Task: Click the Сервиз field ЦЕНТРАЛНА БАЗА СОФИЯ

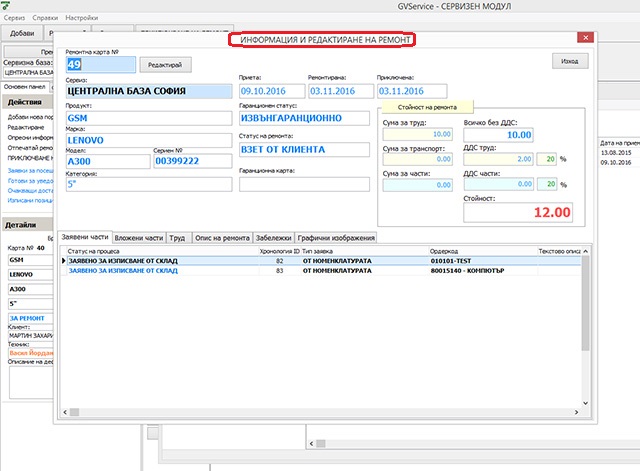Action: click(149, 91)
